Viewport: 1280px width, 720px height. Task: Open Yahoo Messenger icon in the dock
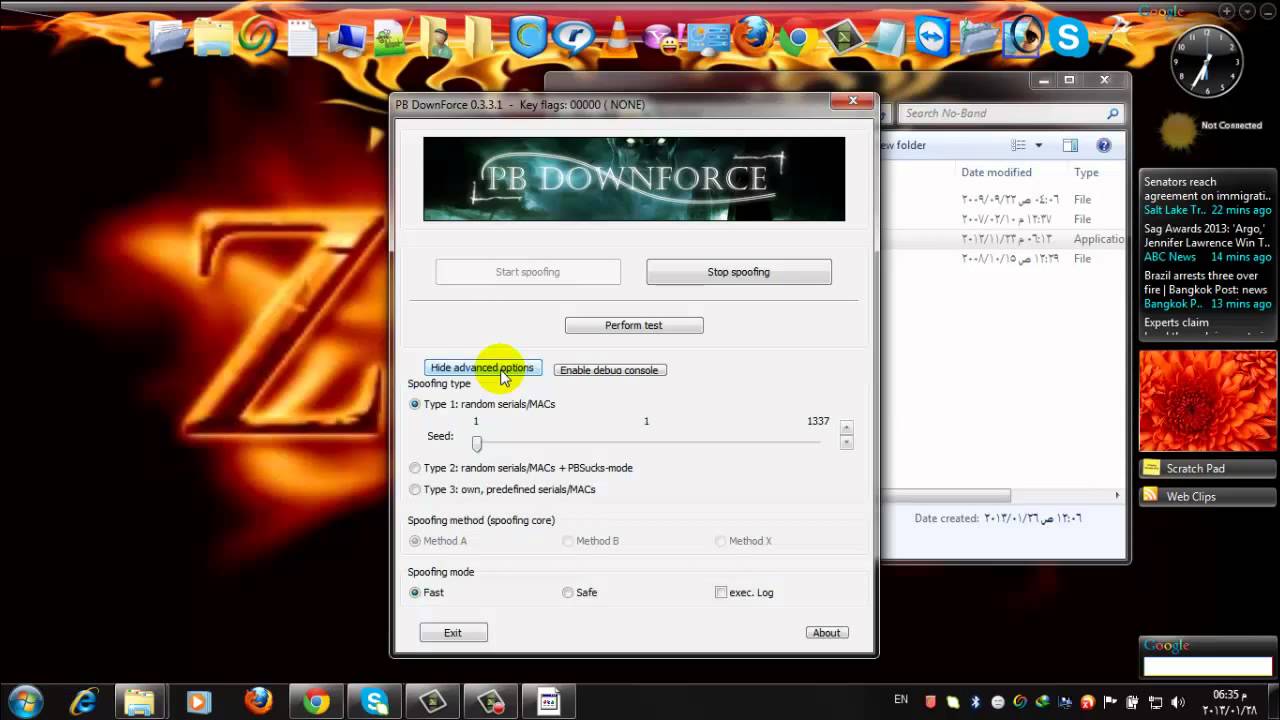(x=662, y=40)
